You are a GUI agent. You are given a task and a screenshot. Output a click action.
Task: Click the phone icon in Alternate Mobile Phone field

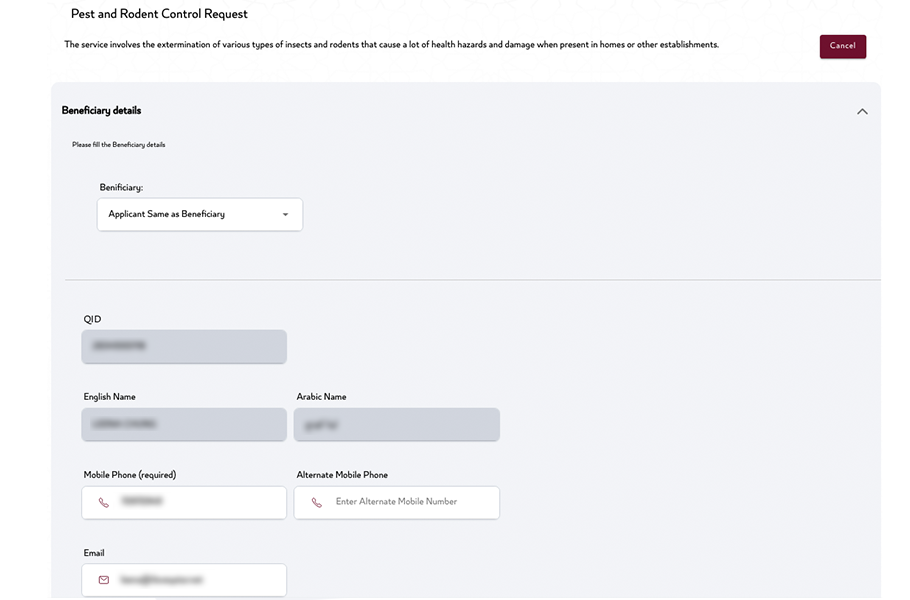point(314,502)
